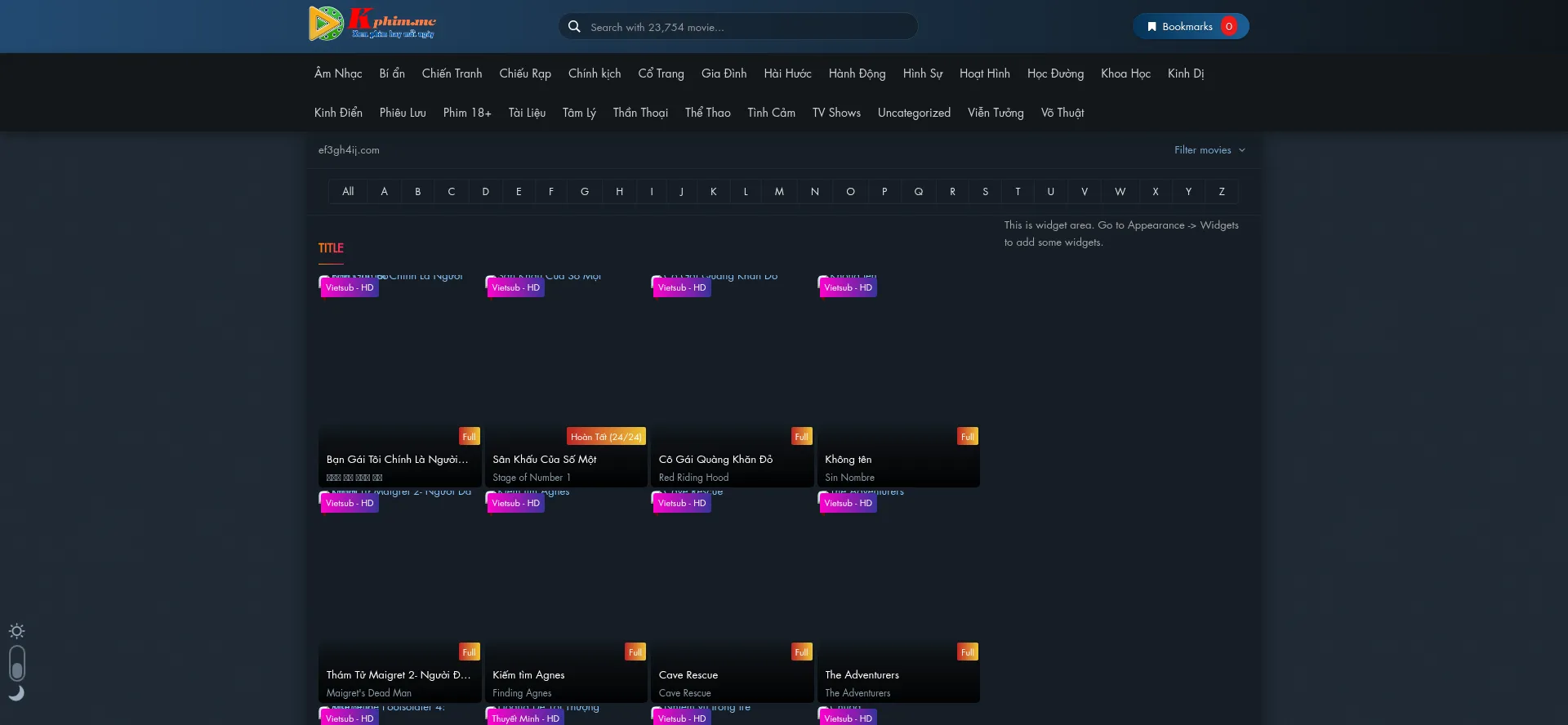Open Thám Tử Maigret 2 title

point(399,675)
